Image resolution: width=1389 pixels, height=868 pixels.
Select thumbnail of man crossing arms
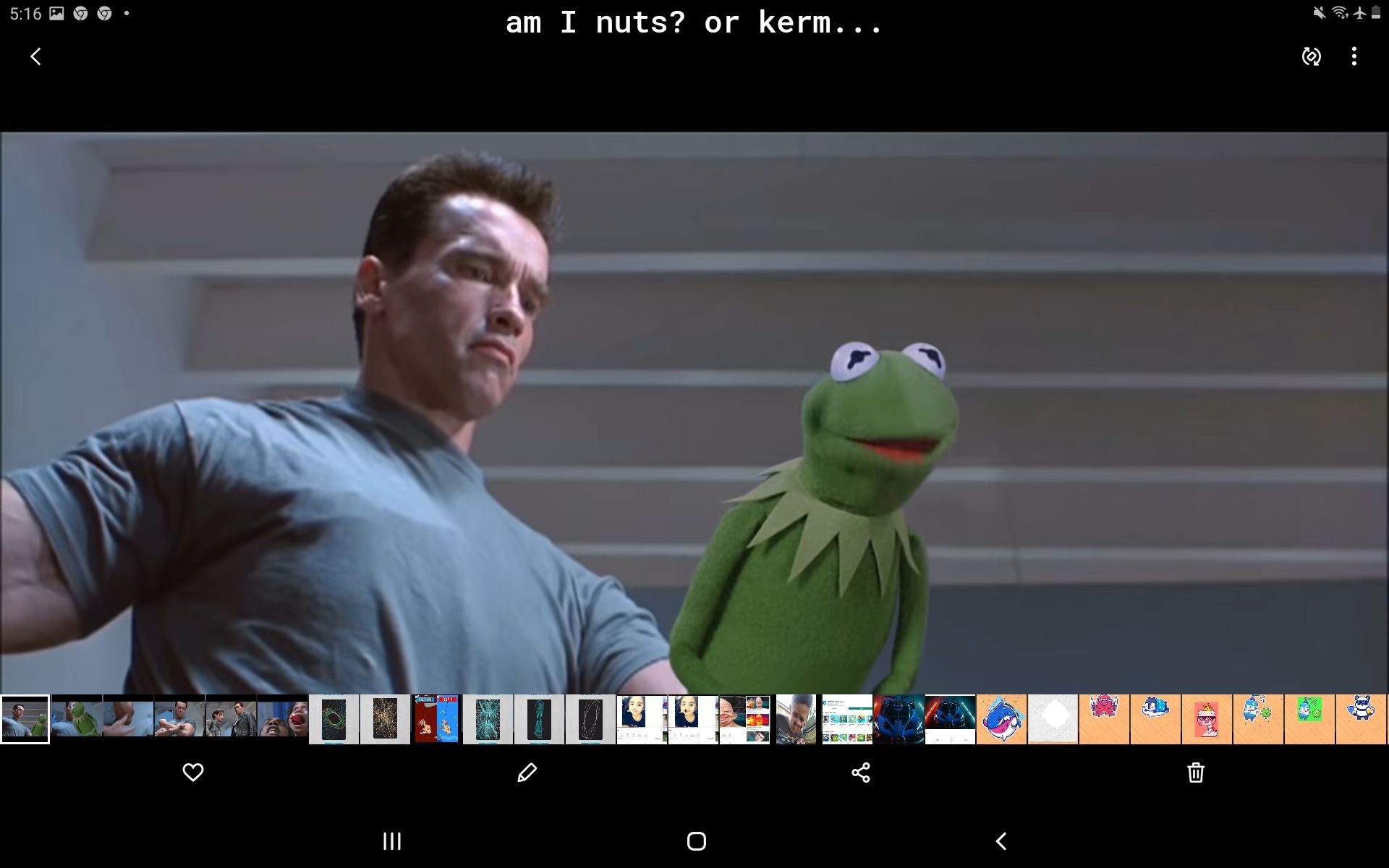tap(179, 719)
